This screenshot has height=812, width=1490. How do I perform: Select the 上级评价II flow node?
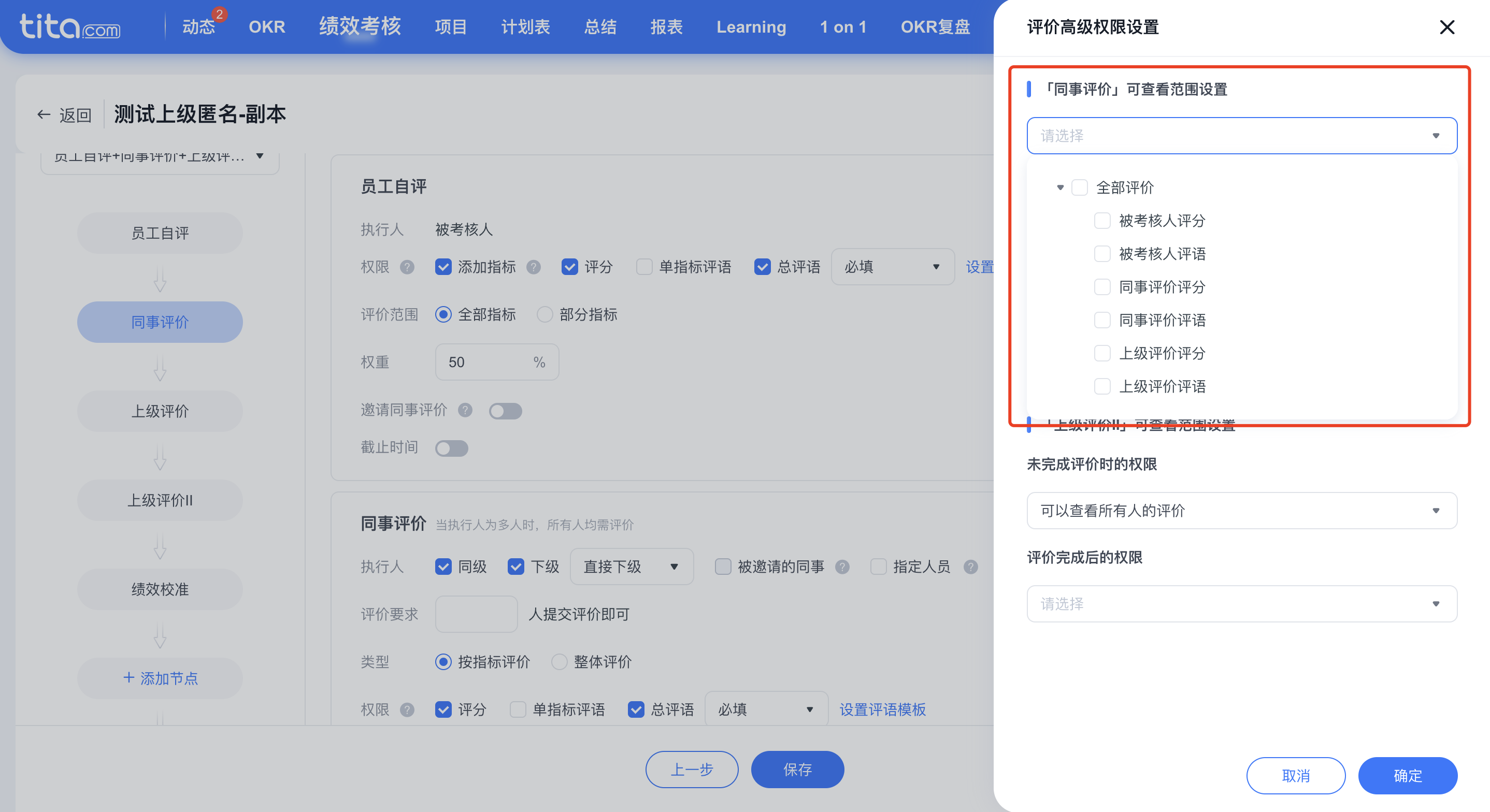coord(160,500)
